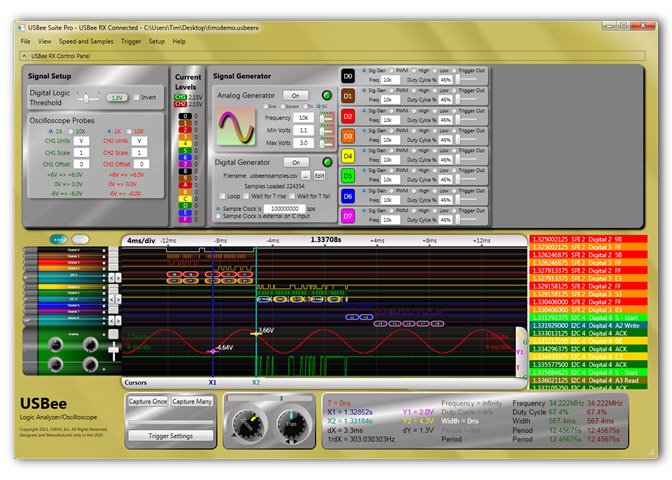The width and height of the screenshot is (672, 480).
Task: Enable Wait for T fall checkbox
Action: tap(292, 196)
